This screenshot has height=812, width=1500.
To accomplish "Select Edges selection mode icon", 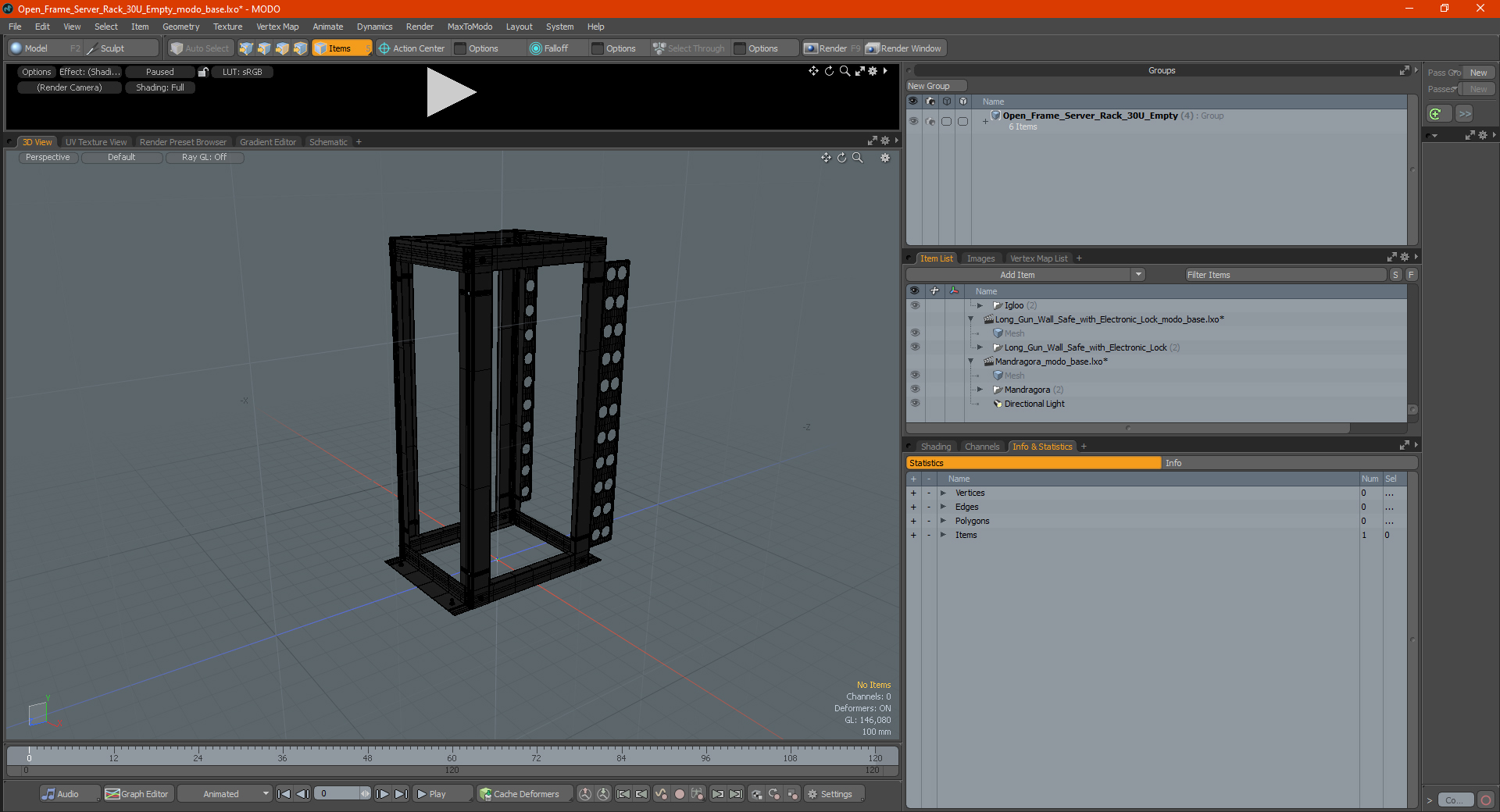I will click(x=264, y=48).
